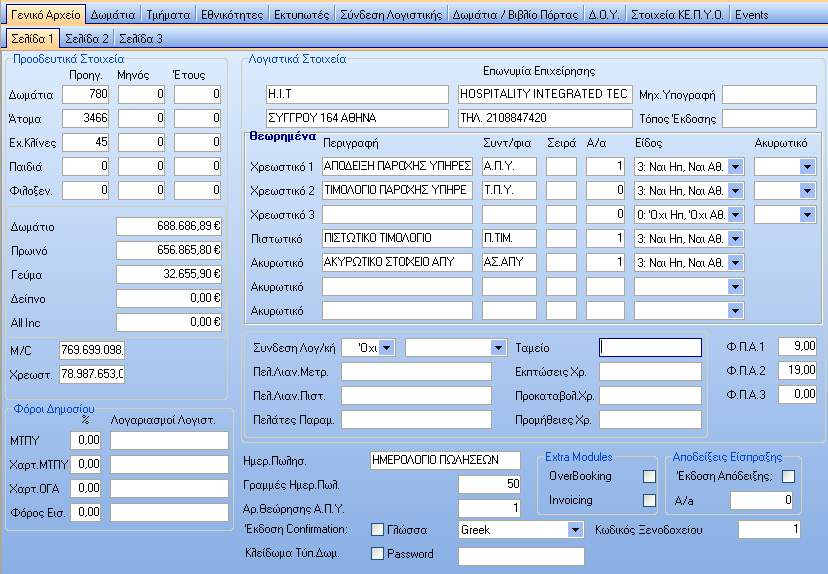Click the Φ.Π.Α.1 field showing 9,00
Screen dimensions: 828x574
798,346
